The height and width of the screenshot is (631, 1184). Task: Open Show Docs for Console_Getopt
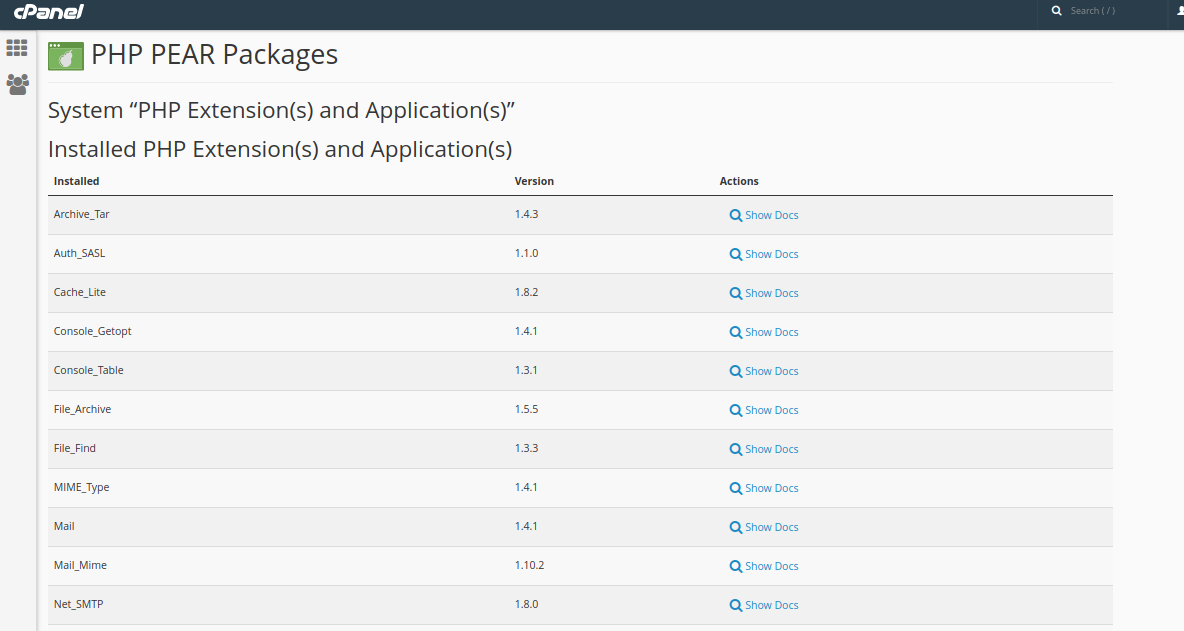(771, 332)
